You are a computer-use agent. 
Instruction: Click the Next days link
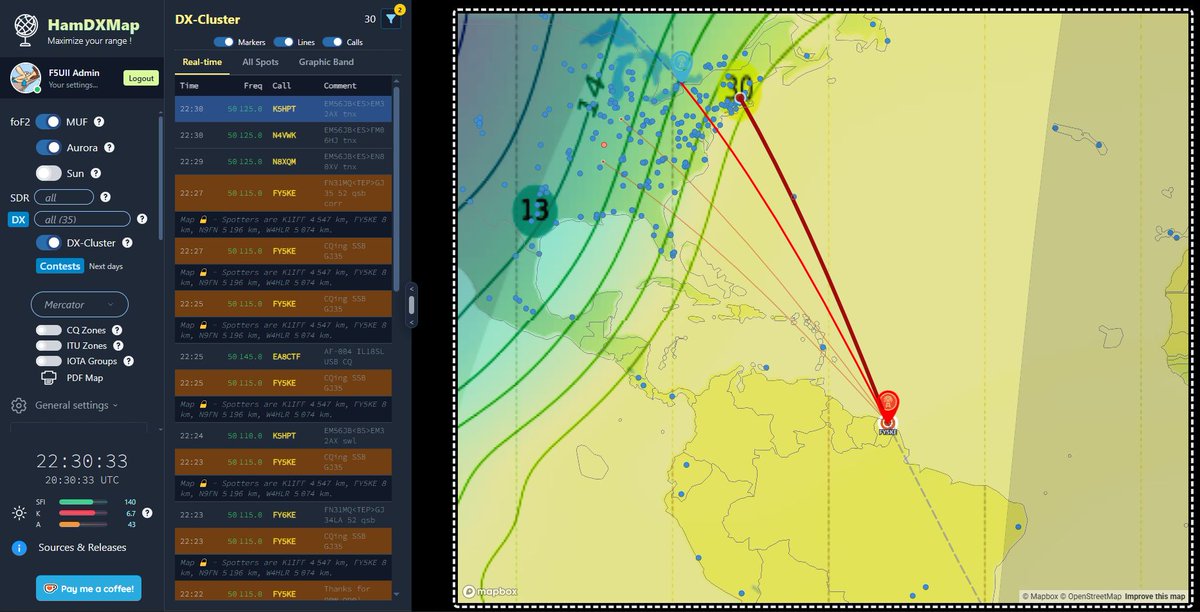[x=106, y=266]
